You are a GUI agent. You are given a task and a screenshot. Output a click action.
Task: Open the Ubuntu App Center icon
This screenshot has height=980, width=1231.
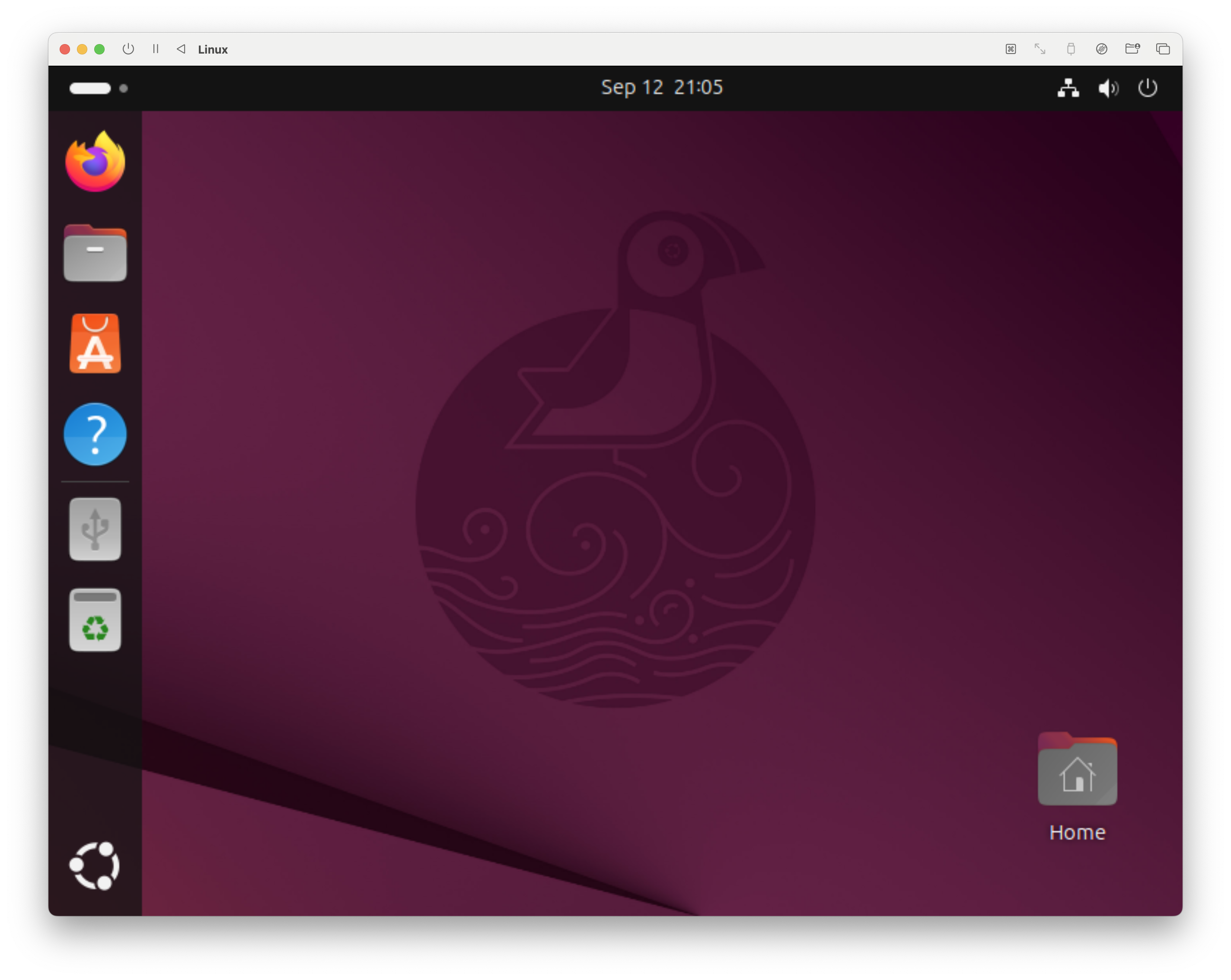(x=95, y=344)
